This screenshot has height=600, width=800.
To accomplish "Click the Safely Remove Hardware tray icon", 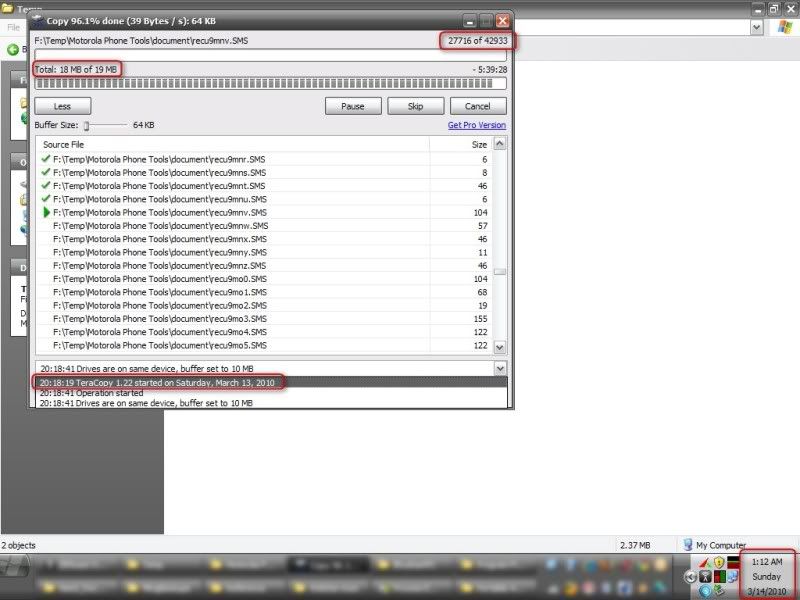I will pos(719,591).
